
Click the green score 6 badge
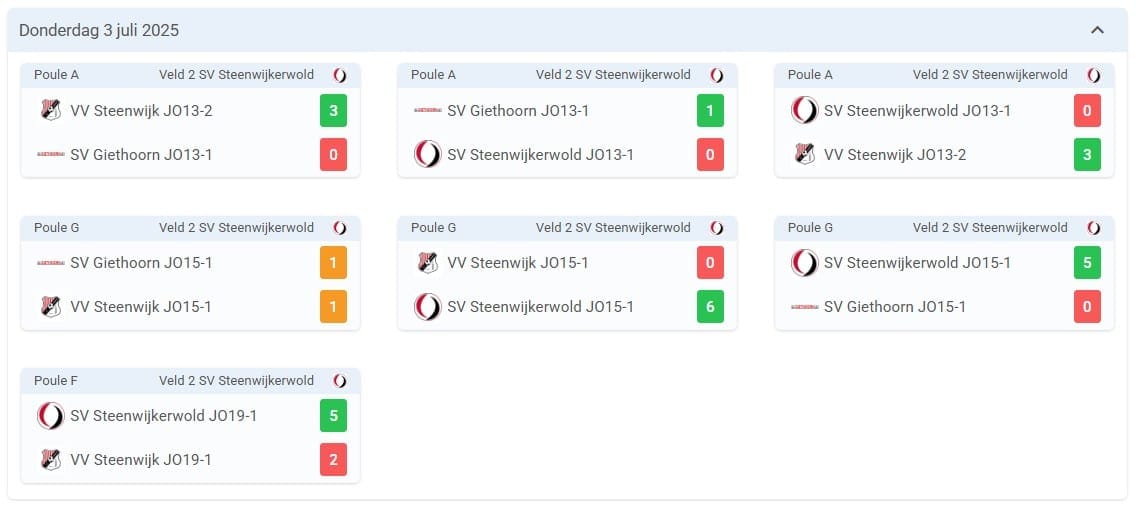click(710, 307)
